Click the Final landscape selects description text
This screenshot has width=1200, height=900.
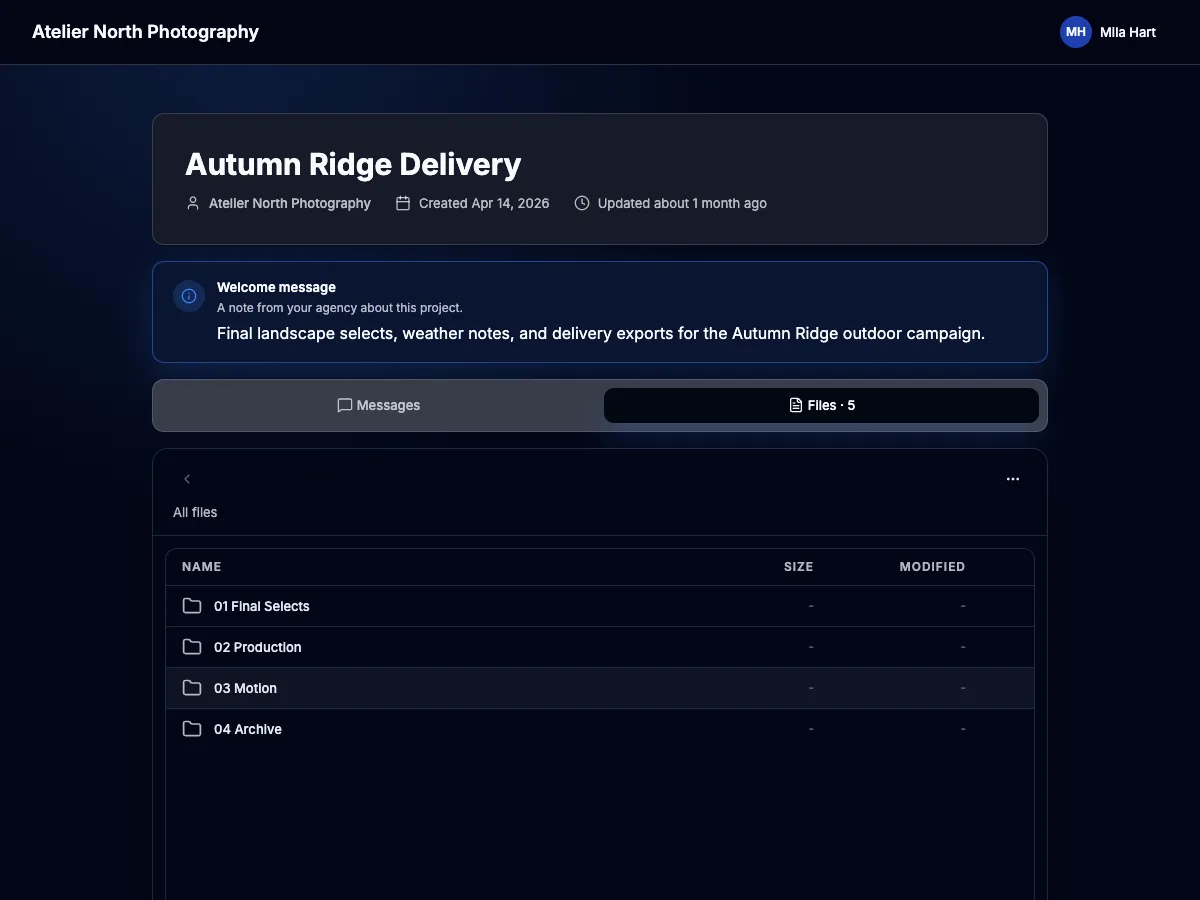tap(601, 333)
